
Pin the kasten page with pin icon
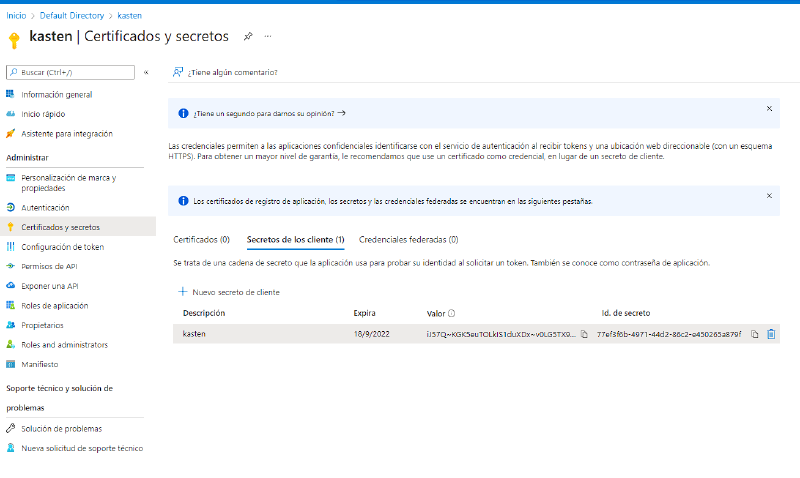[248, 36]
